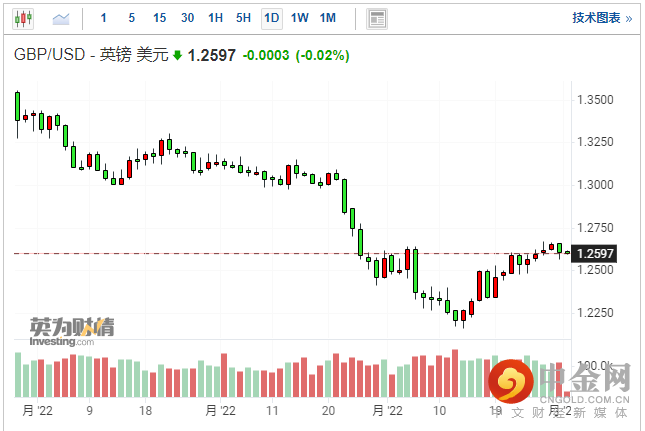
Task: Switch to area chart type
Action: pyautogui.click(x=61, y=18)
